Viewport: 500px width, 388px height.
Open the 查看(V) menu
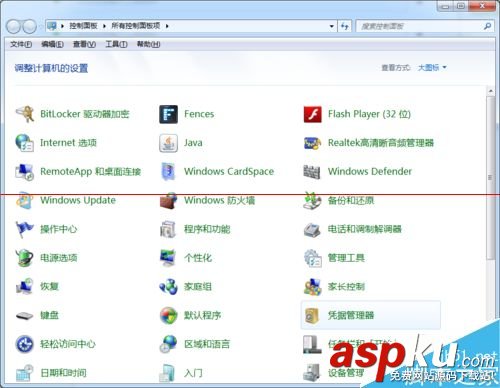pyautogui.click(x=84, y=44)
